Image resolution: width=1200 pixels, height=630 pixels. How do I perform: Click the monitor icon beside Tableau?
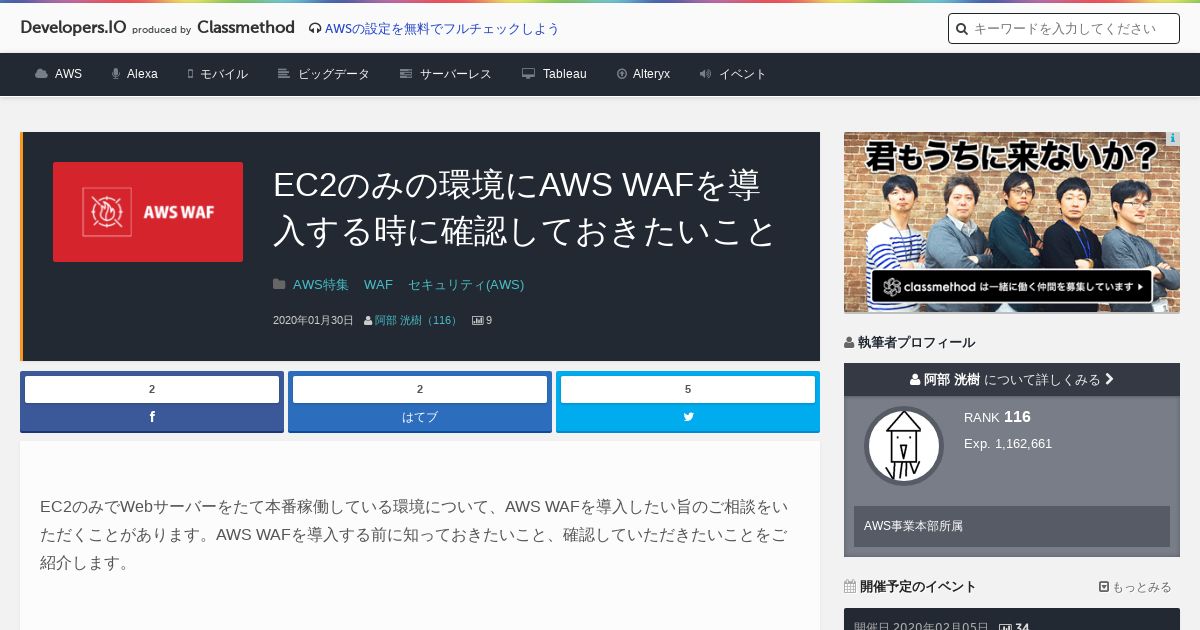529,74
